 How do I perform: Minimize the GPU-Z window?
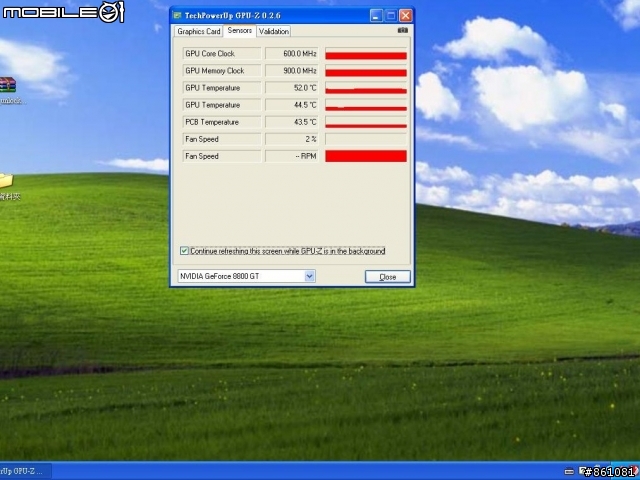point(376,16)
